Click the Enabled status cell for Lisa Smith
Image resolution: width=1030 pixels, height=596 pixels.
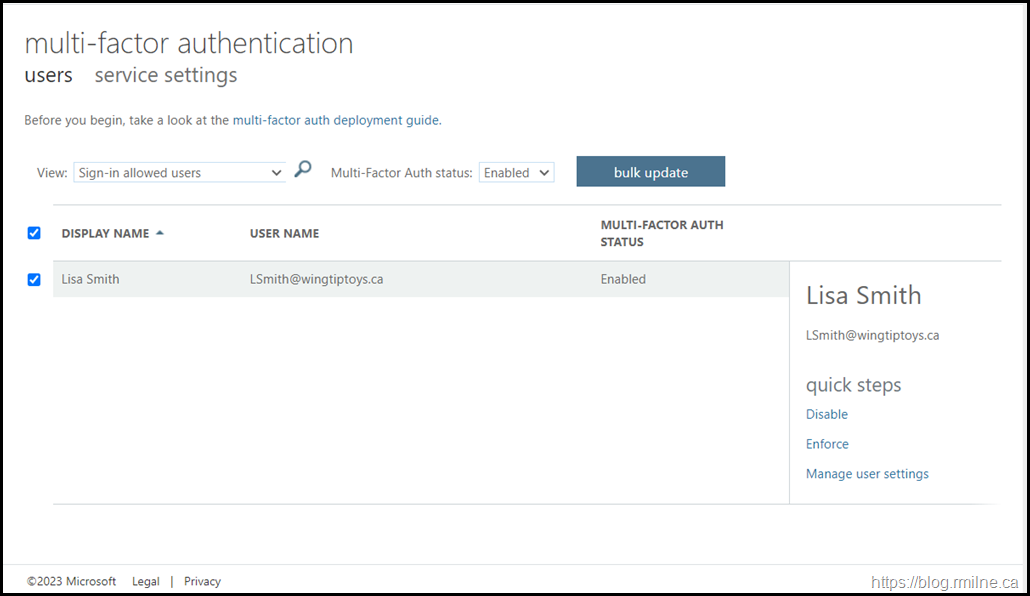click(623, 279)
